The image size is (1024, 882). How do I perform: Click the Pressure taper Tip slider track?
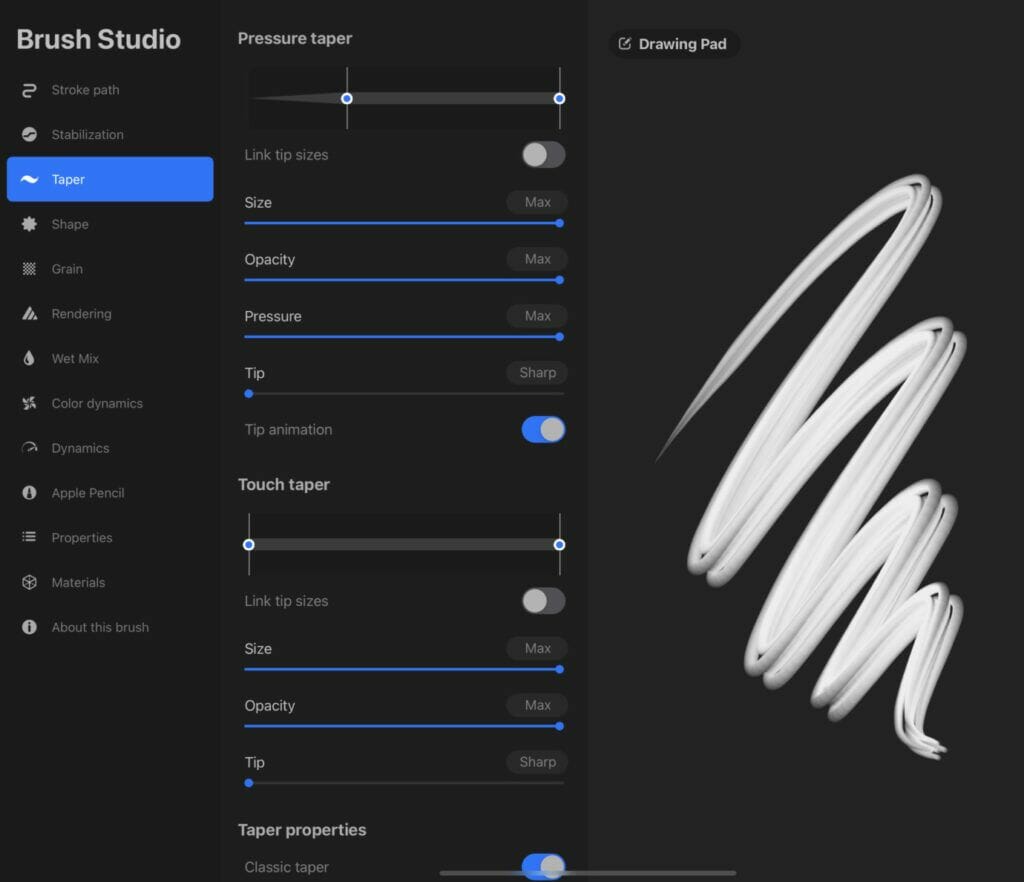(x=404, y=394)
